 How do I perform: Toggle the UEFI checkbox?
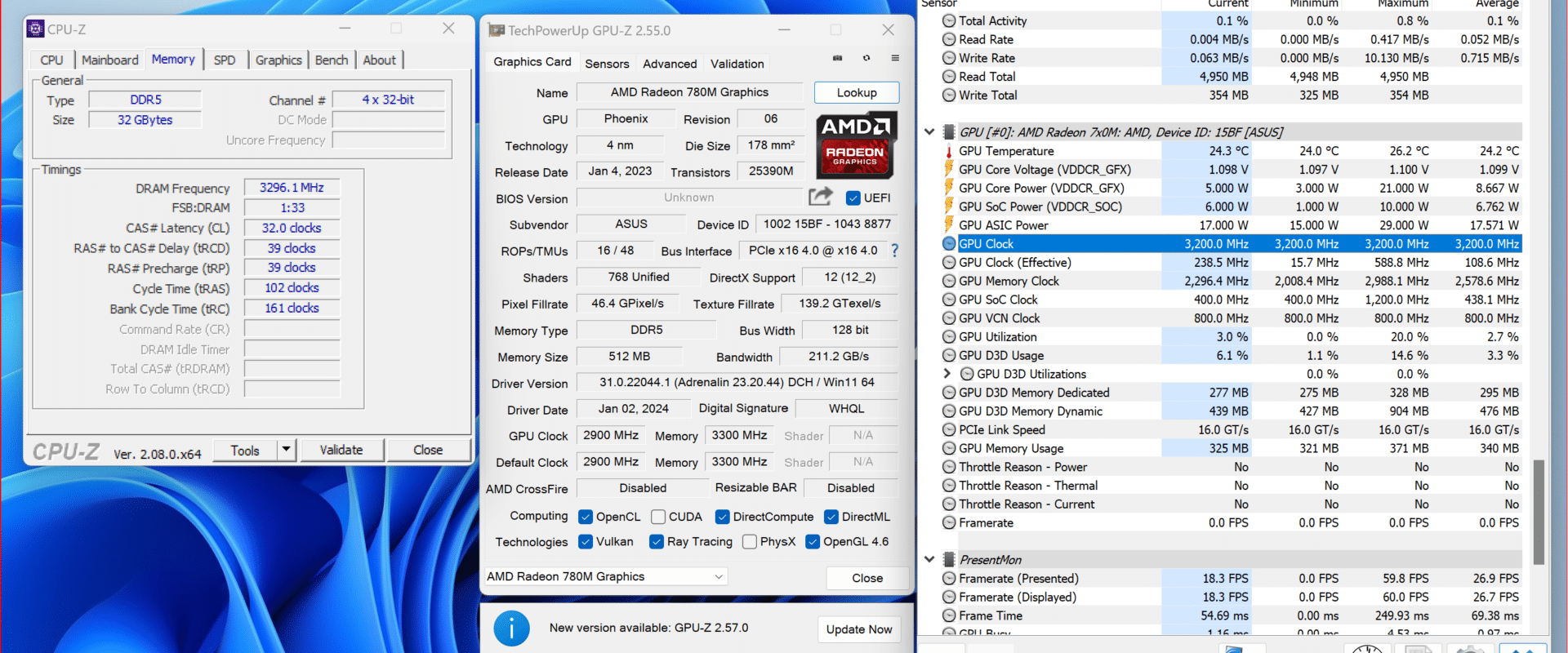[853, 198]
